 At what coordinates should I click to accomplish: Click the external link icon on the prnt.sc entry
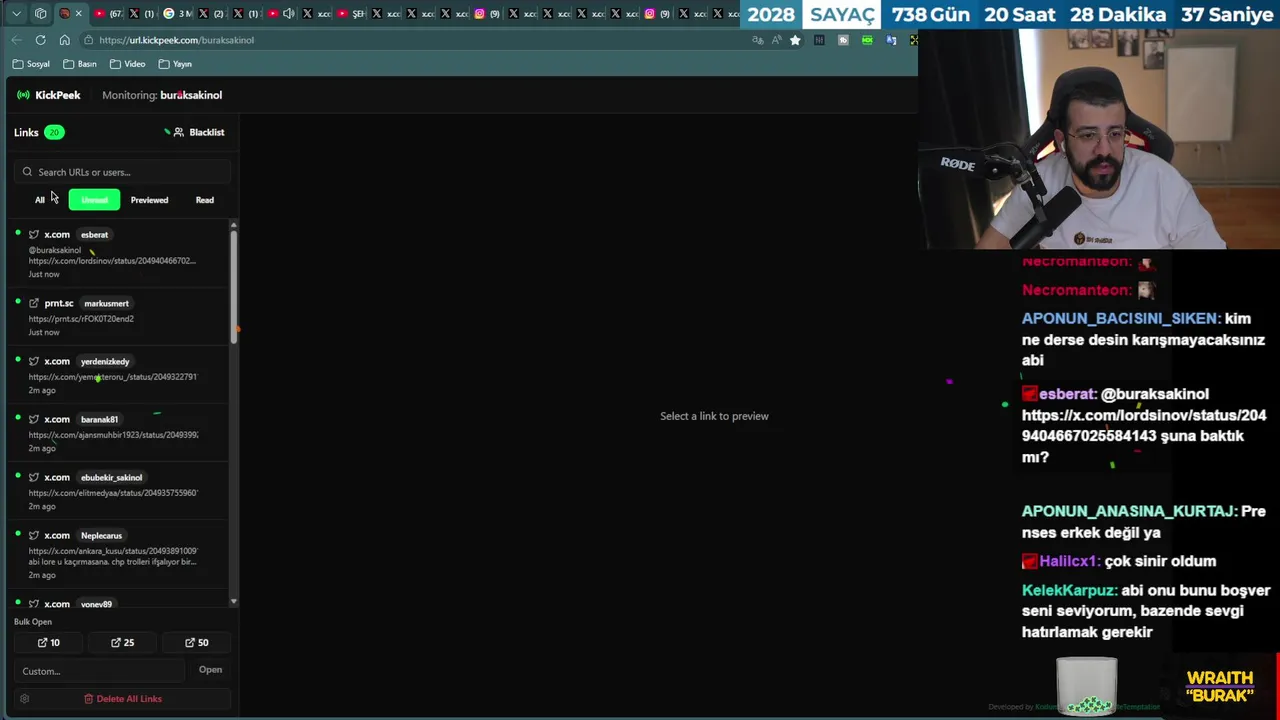pyautogui.click(x=34, y=303)
